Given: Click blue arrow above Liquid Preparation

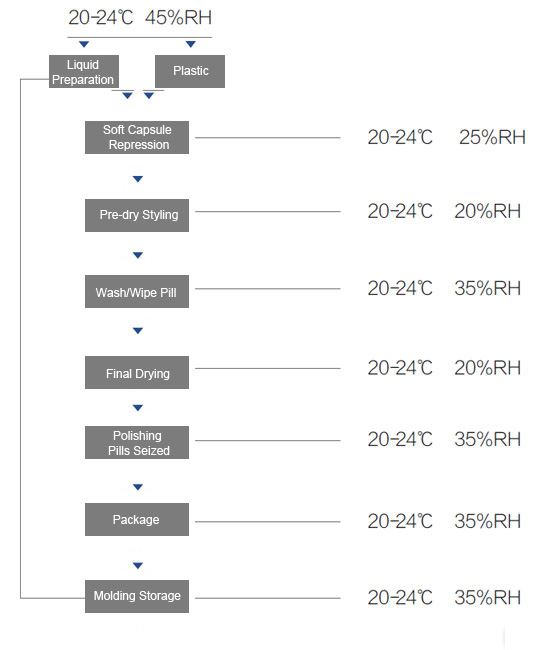Looking at the screenshot, I should [x=84, y=44].
